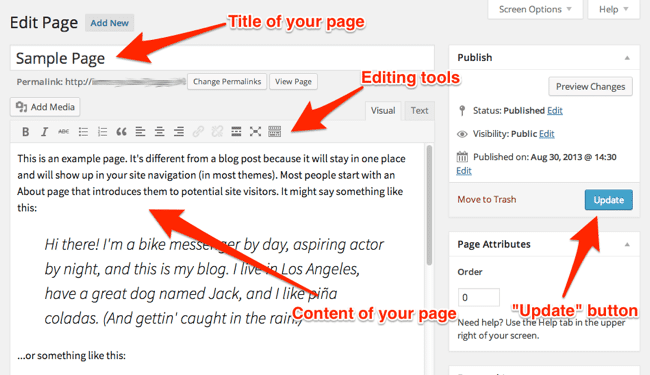The width and height of the screenshot is (650, 375).
Task: Insert link using chain icon
Action: click(x=198, y=132)
